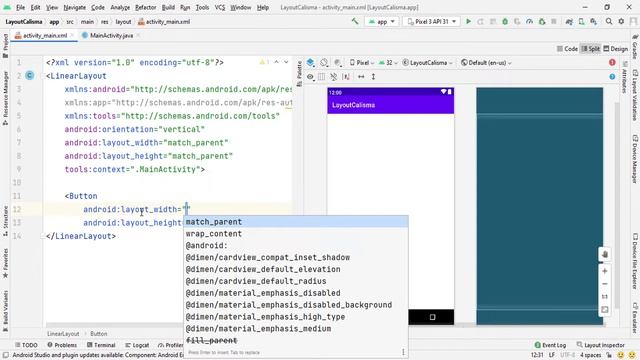The height and width of the screenshot is (360, 640).
Task: Switch to Design view mode
Action: 616,49
